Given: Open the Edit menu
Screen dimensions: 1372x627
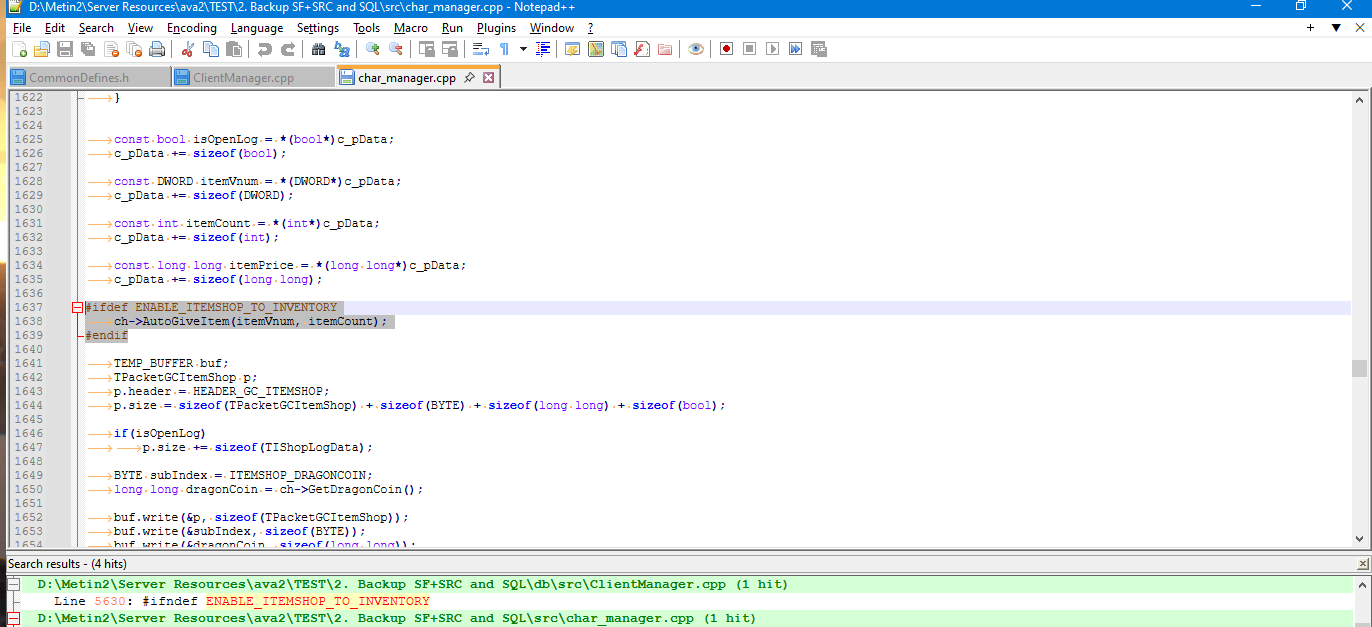Looking at the screenshot, I should [55, 28].
